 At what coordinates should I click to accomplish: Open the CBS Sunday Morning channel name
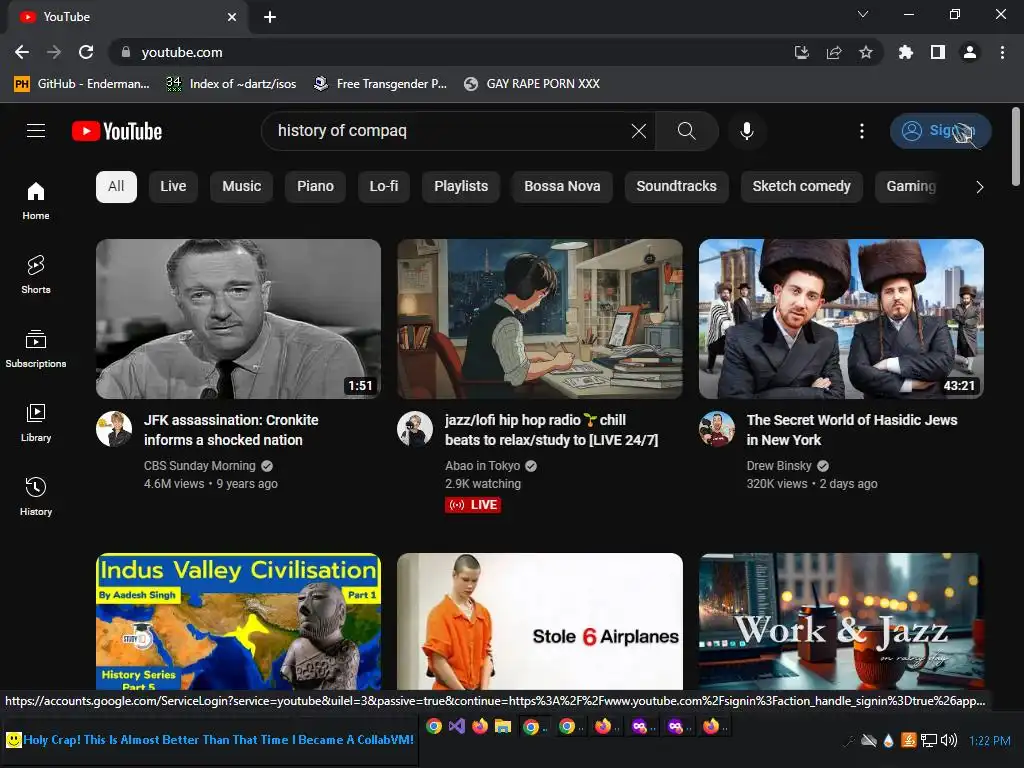(199, 466)
